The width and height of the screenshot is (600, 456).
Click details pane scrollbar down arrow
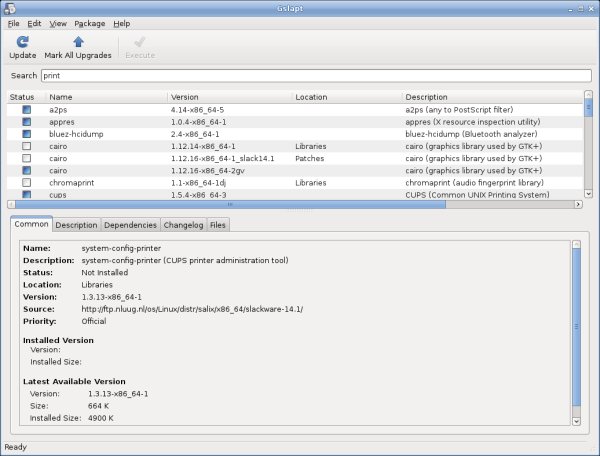pyautogui.click(x=576, y=421)
